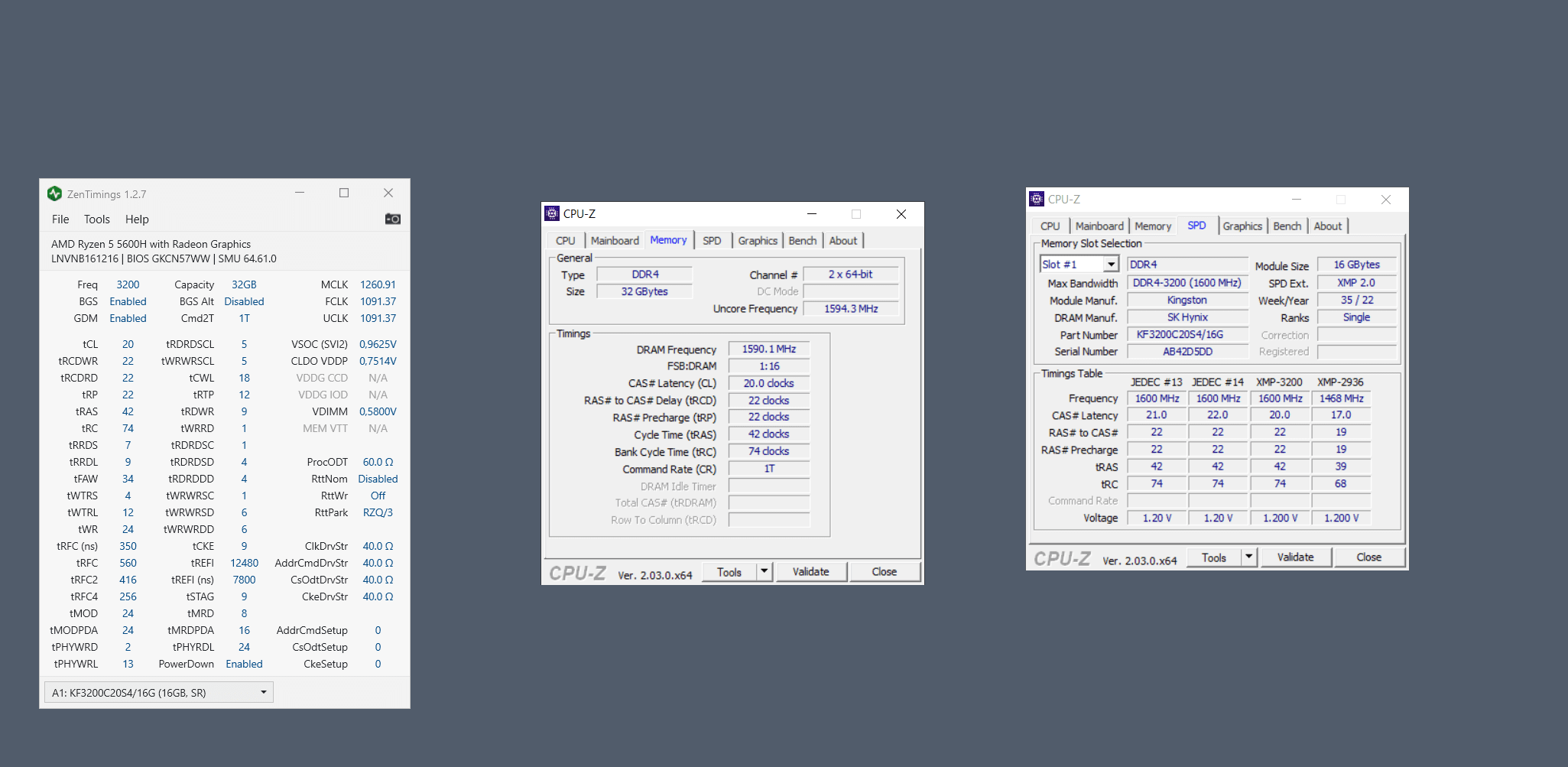Image resolution: width=1568 pixels, height=767 pixels.
Task: Click ZenTimings RttPark value RZQ/3
Action: pos(378,512)
